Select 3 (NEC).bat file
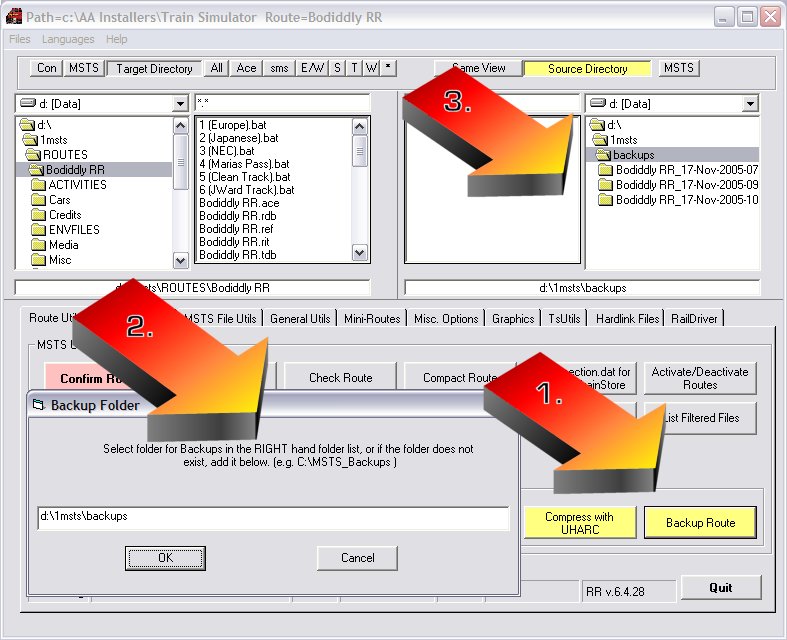This screenshot has width=787, height=640. [226, 151]
